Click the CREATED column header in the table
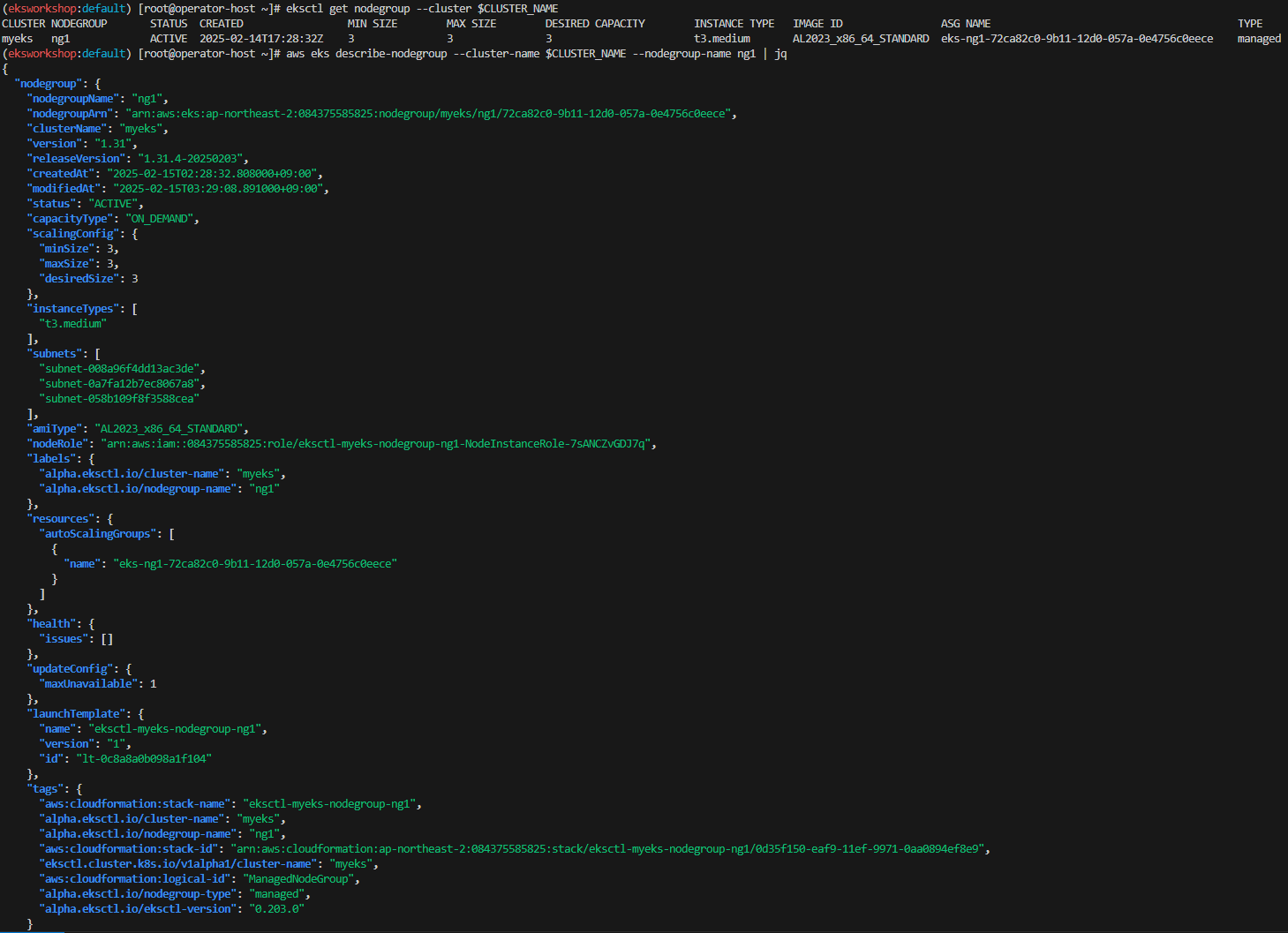 222,24
